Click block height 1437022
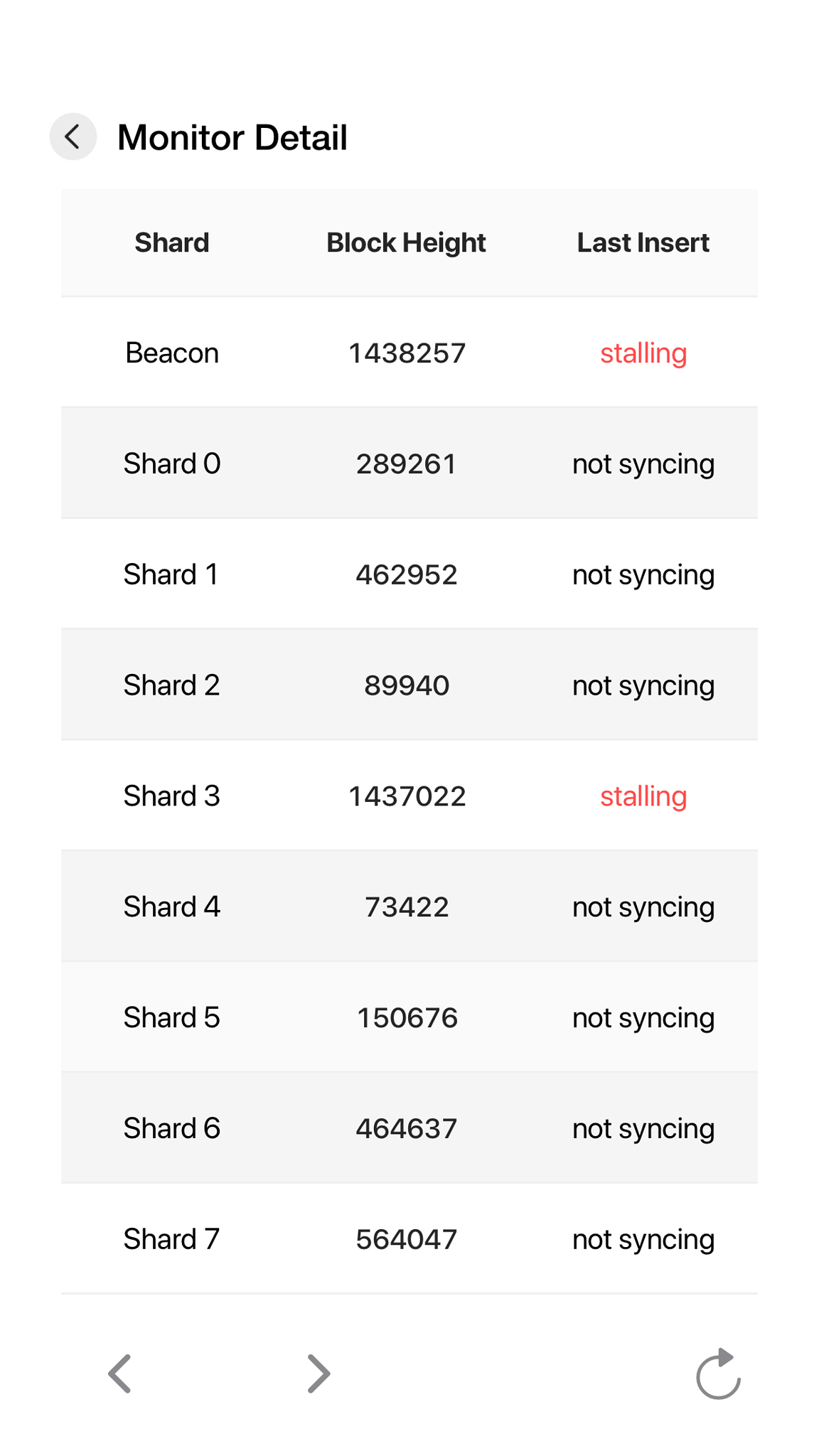 point(407,796)
